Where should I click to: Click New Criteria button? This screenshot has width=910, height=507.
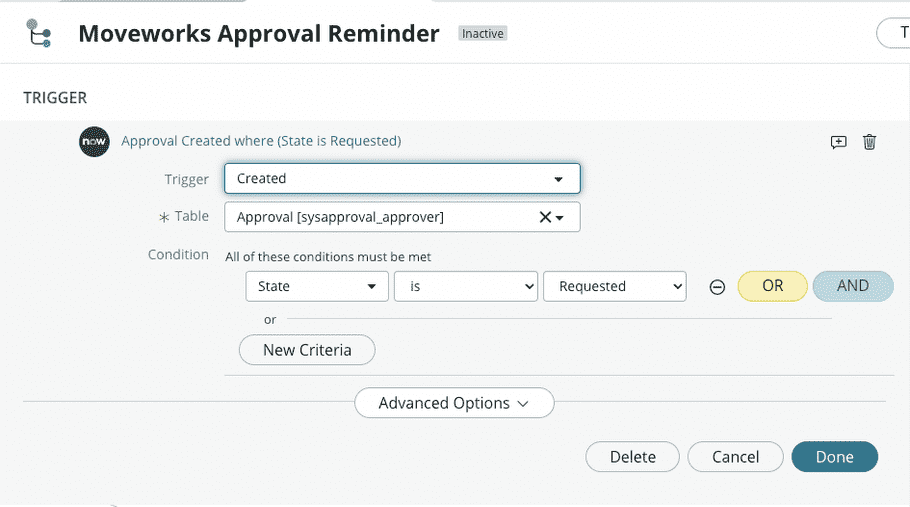[x=307, y=350]
